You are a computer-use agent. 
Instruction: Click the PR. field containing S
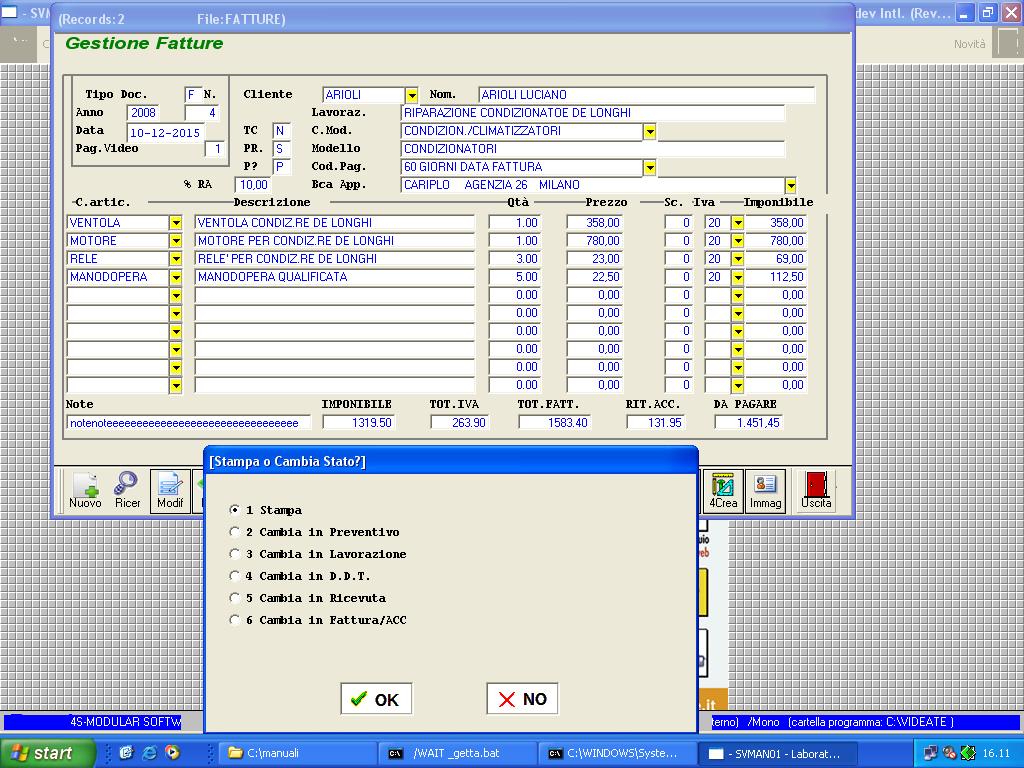(x=281, y=149)
